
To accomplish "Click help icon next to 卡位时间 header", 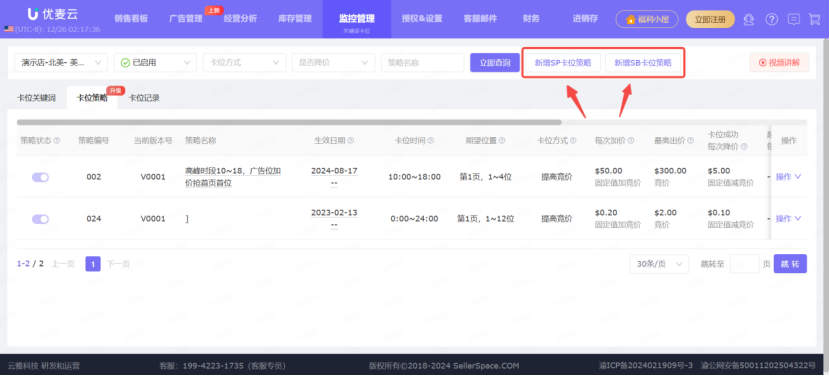I will tap(431, 141).
